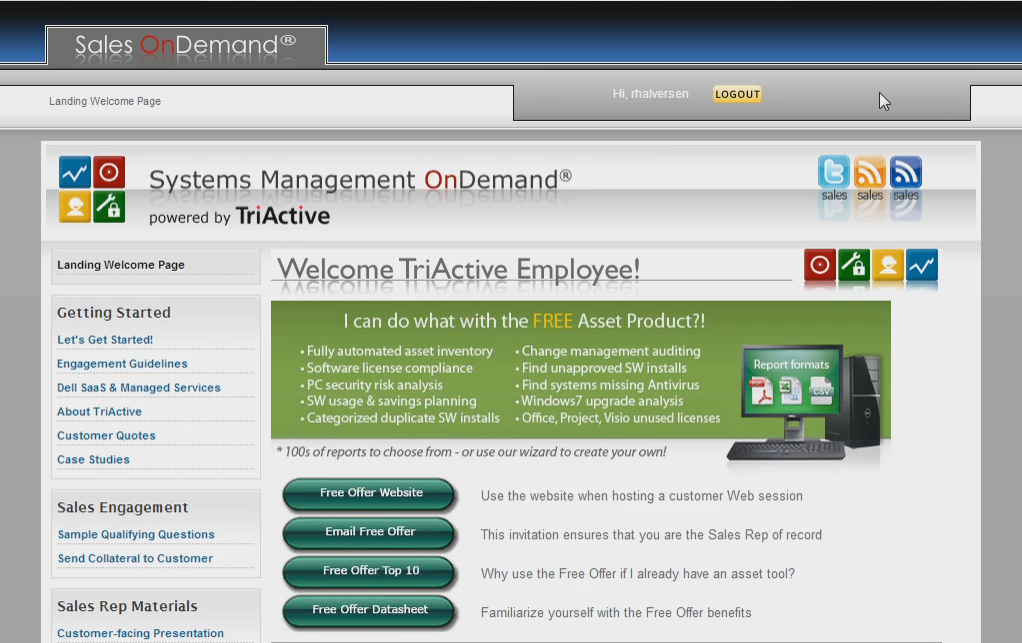Click the blue chart icon in the Systems Management logo

click(x=75, y=173)
